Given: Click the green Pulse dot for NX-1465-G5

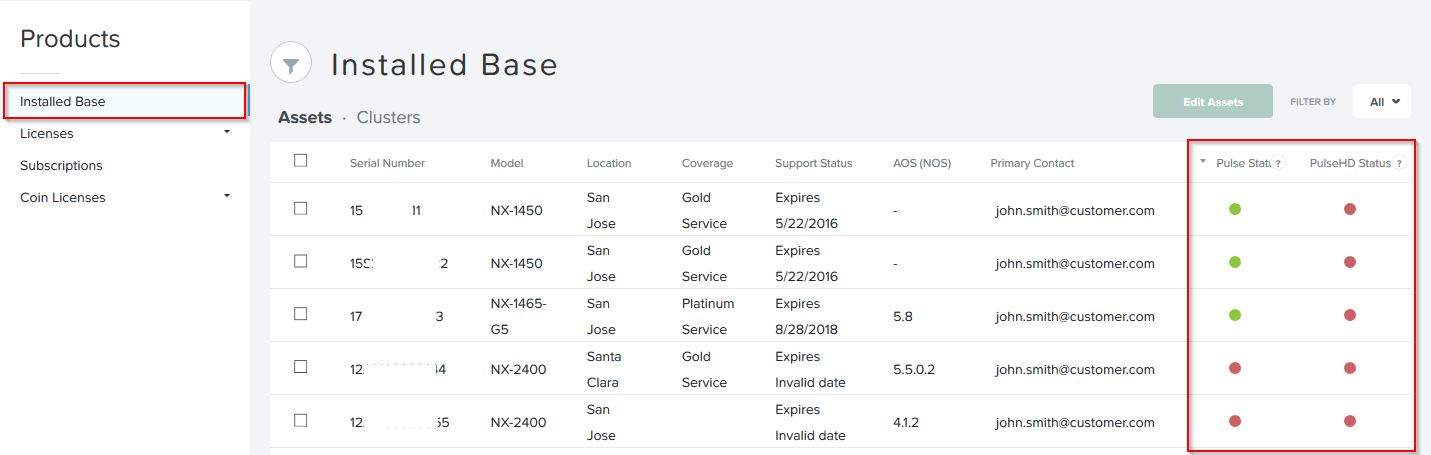Looking at the screenshot, I should click(x=1235, y=315).
